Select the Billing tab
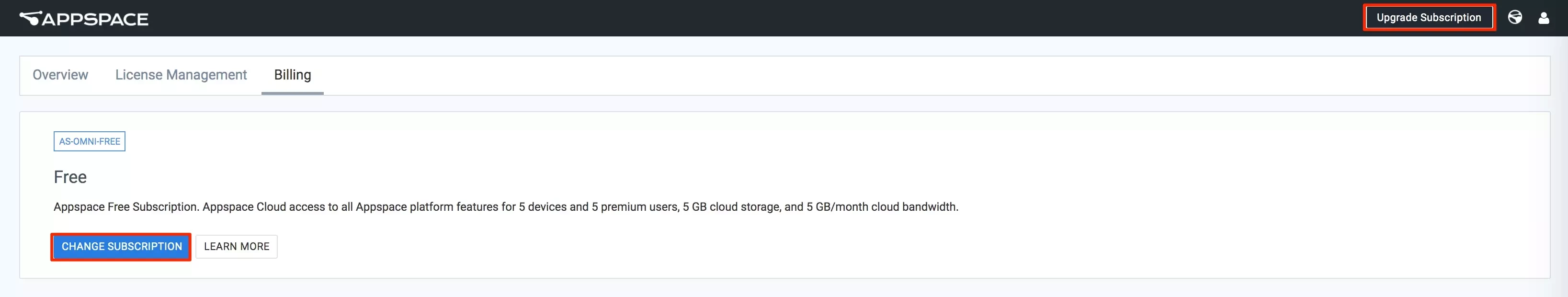The height and width of the screenshot is (297, 1568). click(x=292, y=75)
